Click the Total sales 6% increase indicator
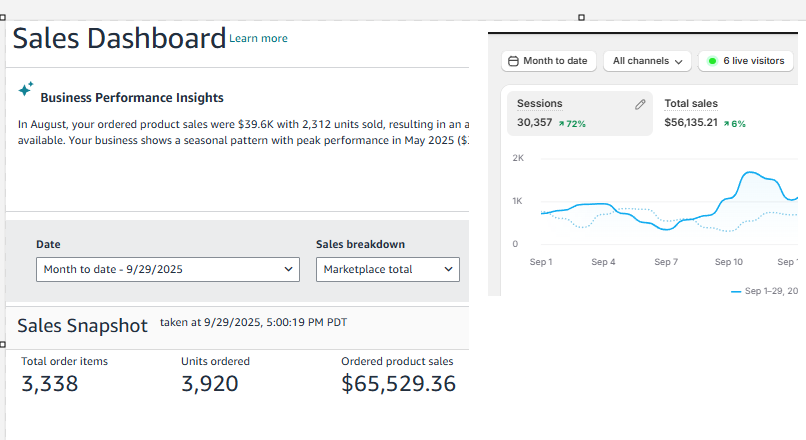 coord(735,124)
